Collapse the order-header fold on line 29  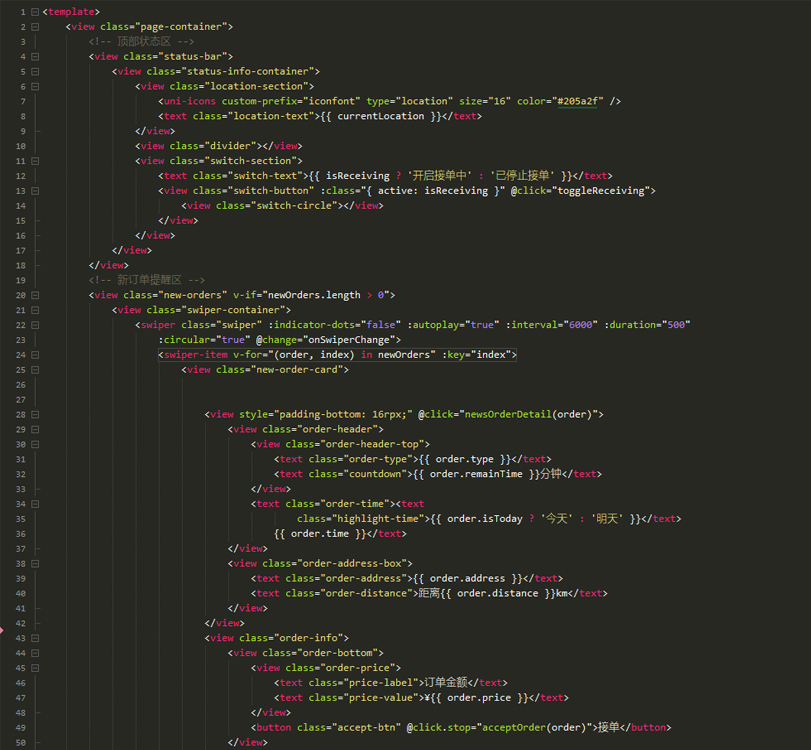tap(35, 429)
